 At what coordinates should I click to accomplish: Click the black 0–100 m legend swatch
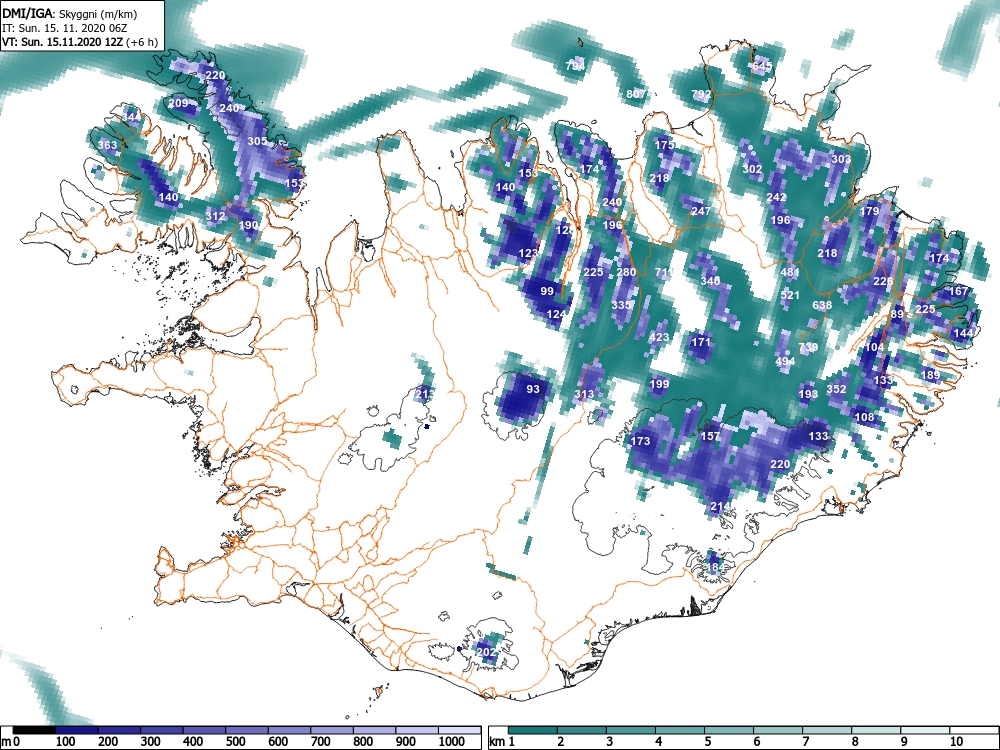coord(34,730)
